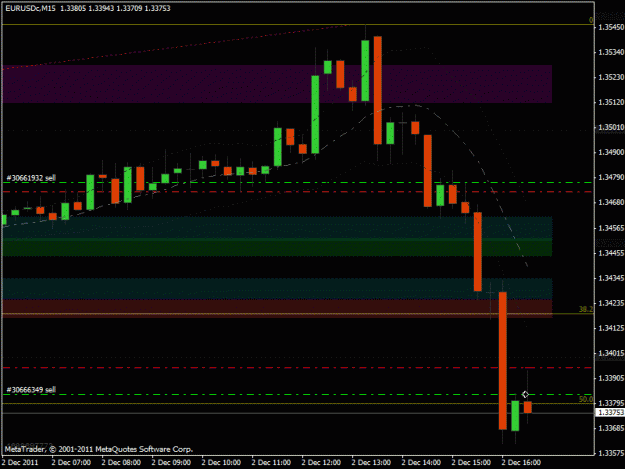Image resolution: width=625 pixels, height=469 pixels.
Task: Click the 1.33685 price axis label
Action: [611, 428]
